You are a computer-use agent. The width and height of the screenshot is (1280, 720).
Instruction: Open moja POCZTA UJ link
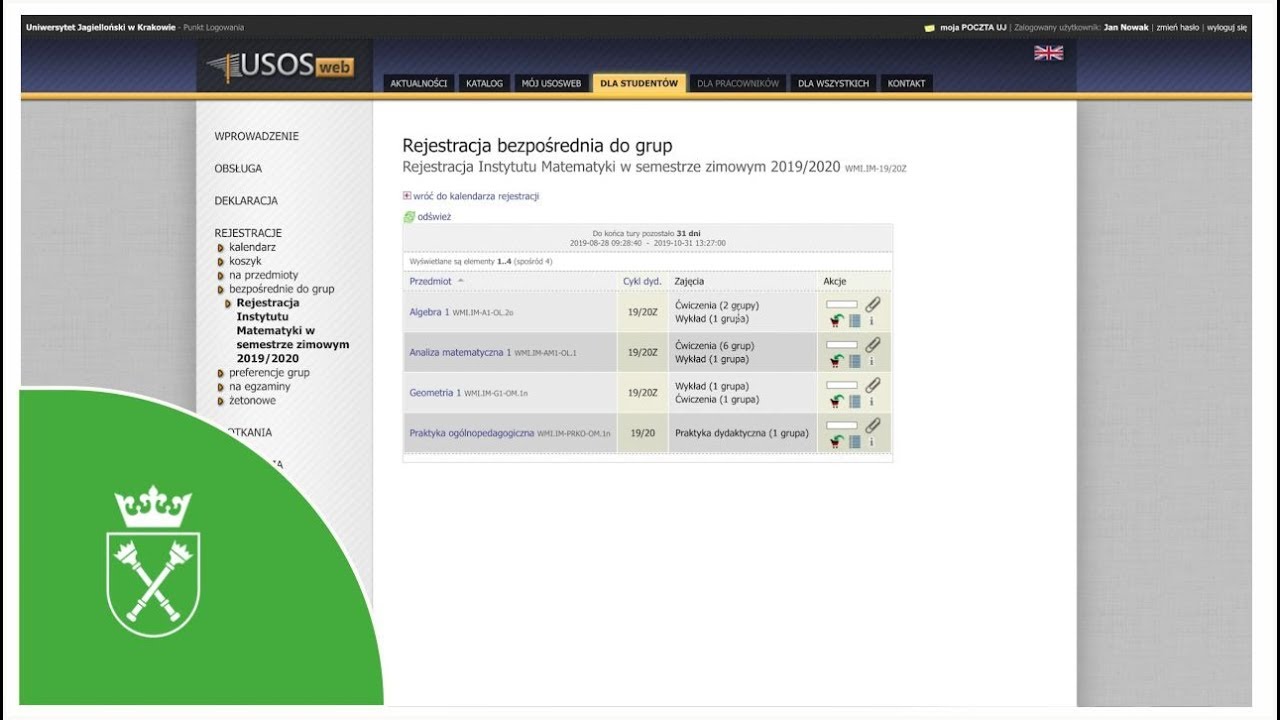coord(973,28)
